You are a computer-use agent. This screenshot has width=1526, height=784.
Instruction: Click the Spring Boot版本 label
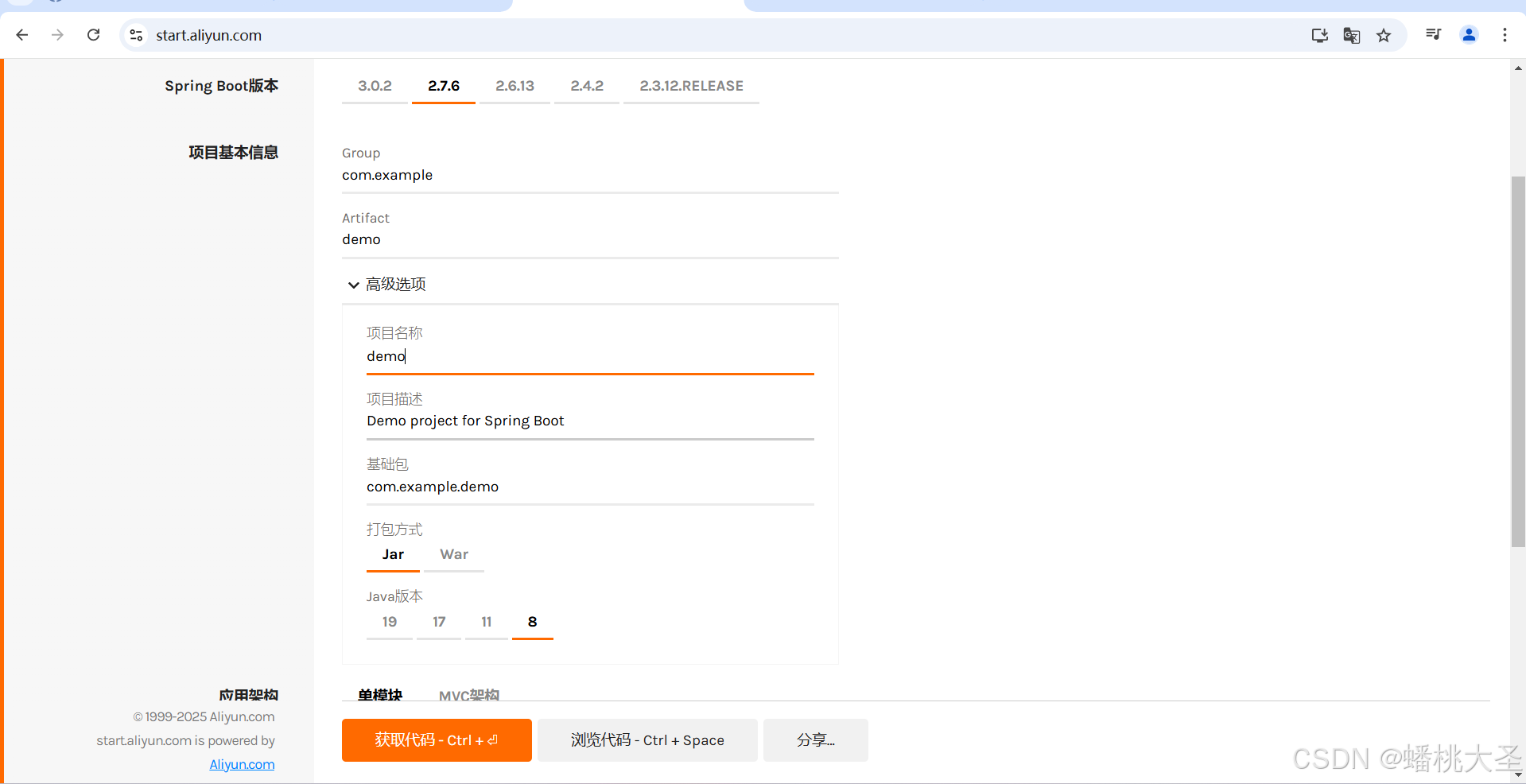(x=221, y=86)
